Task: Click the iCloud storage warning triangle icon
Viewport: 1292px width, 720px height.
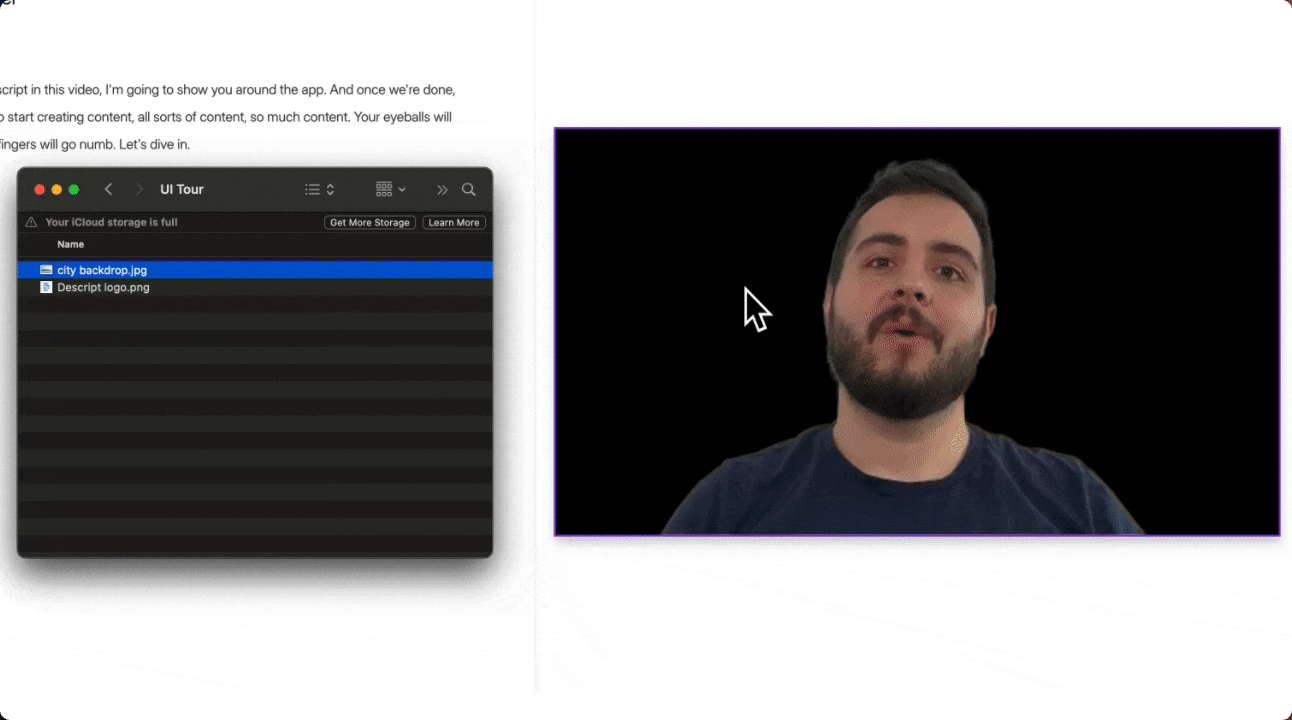Action: click(x=31, y=223)
